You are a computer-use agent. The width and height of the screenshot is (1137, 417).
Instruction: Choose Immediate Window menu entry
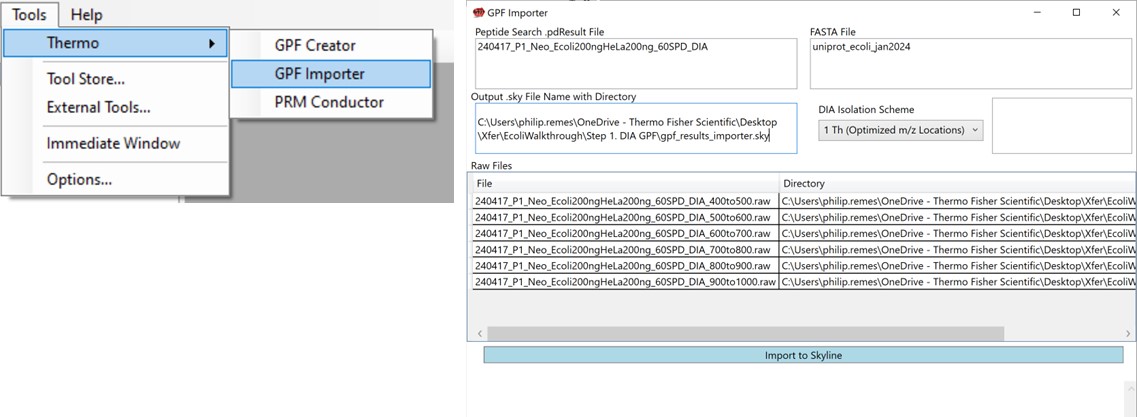pyautogui.click(x=113, y=144)
